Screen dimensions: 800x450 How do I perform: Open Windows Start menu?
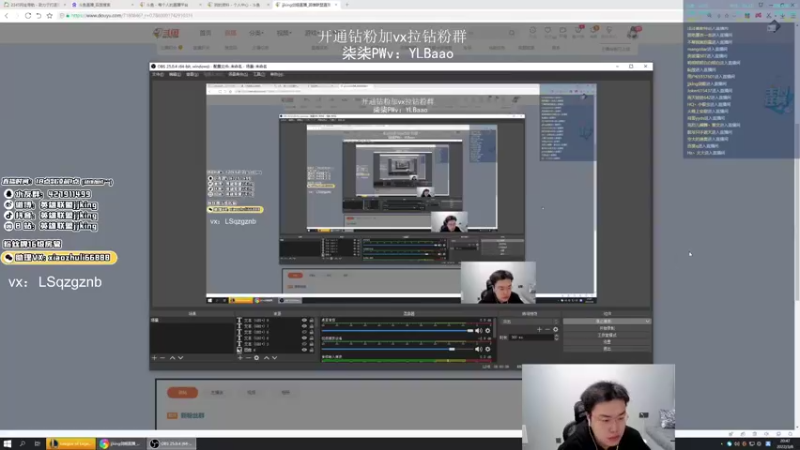(7, 444)
